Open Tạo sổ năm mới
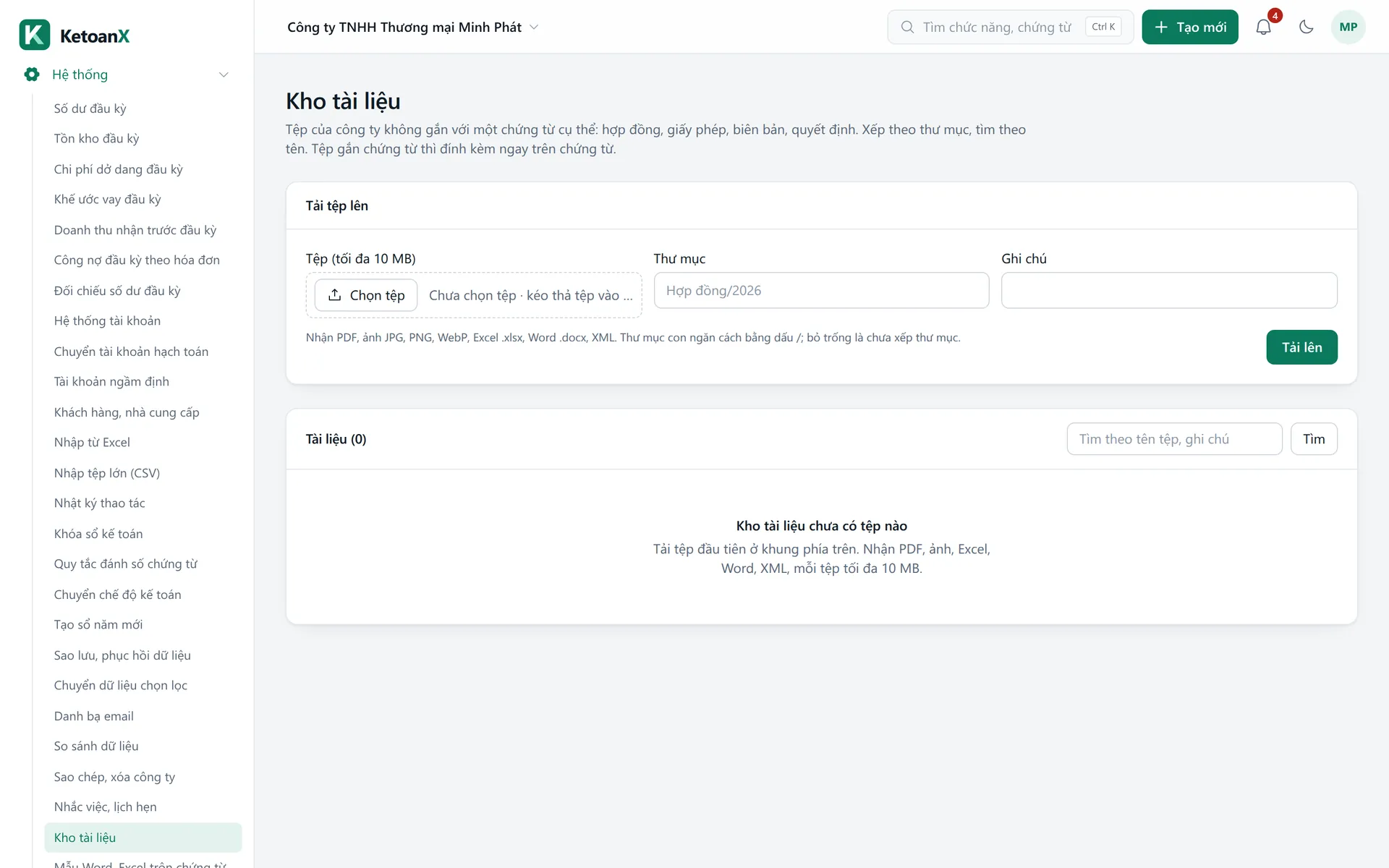Screen dimensions: 1389x868 pos(143,625)
